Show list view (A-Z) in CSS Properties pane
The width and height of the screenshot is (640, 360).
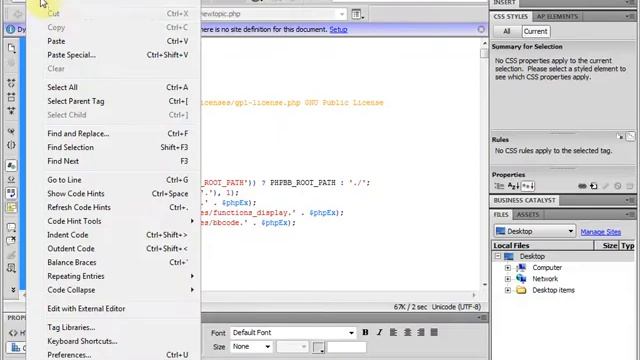point(513,186)
